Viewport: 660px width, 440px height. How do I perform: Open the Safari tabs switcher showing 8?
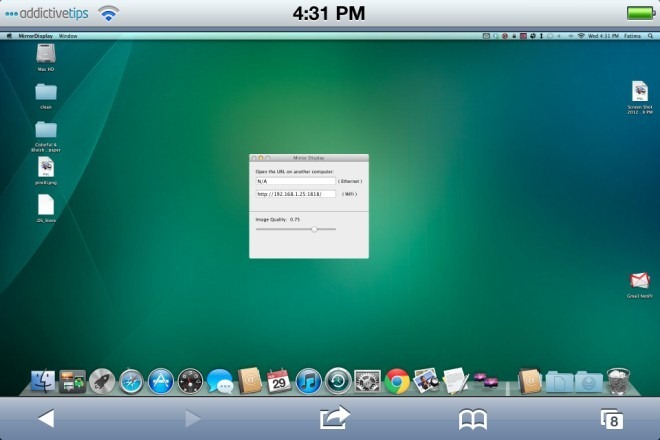612,419
